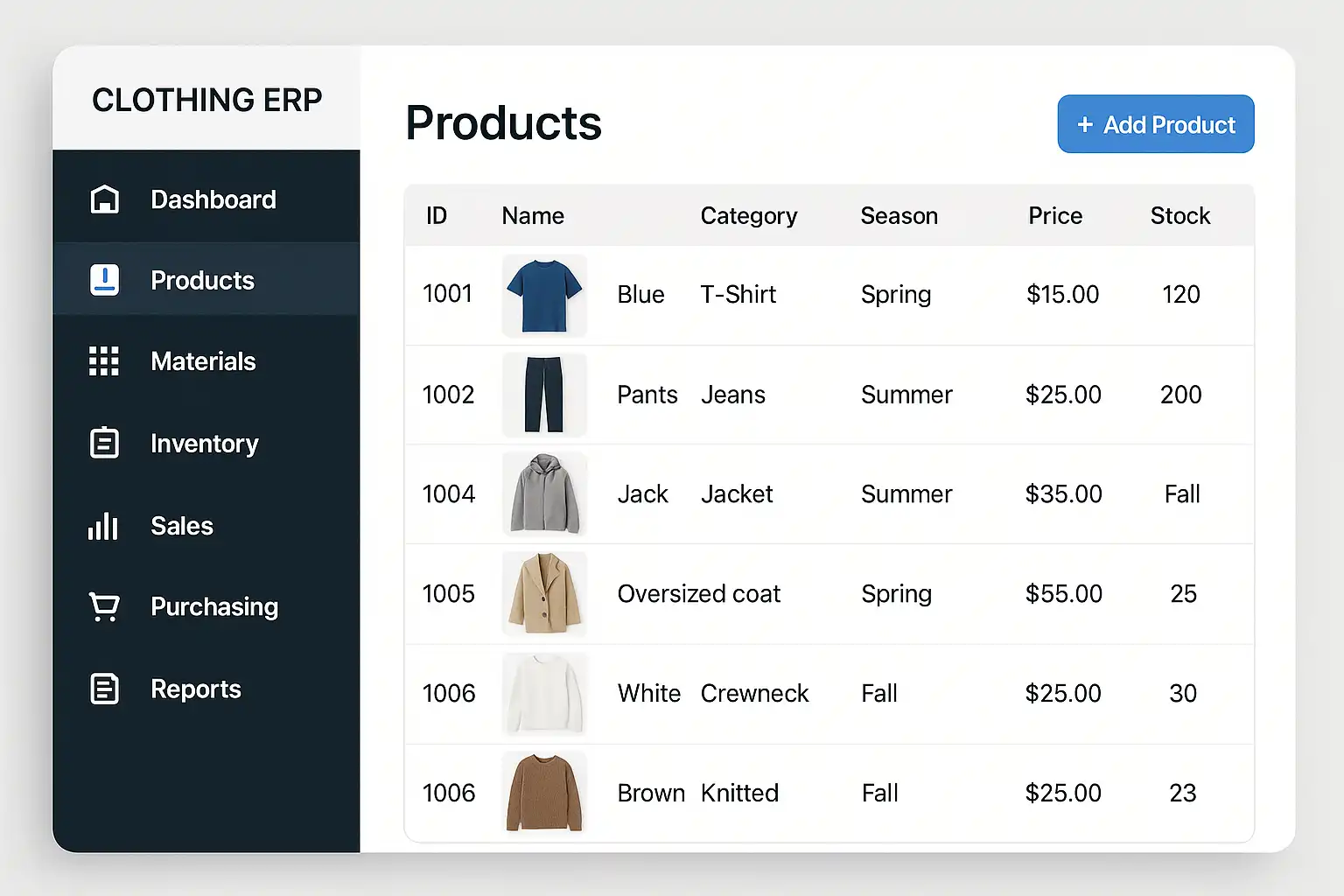Click the Reports document icon

pos(105,689)
